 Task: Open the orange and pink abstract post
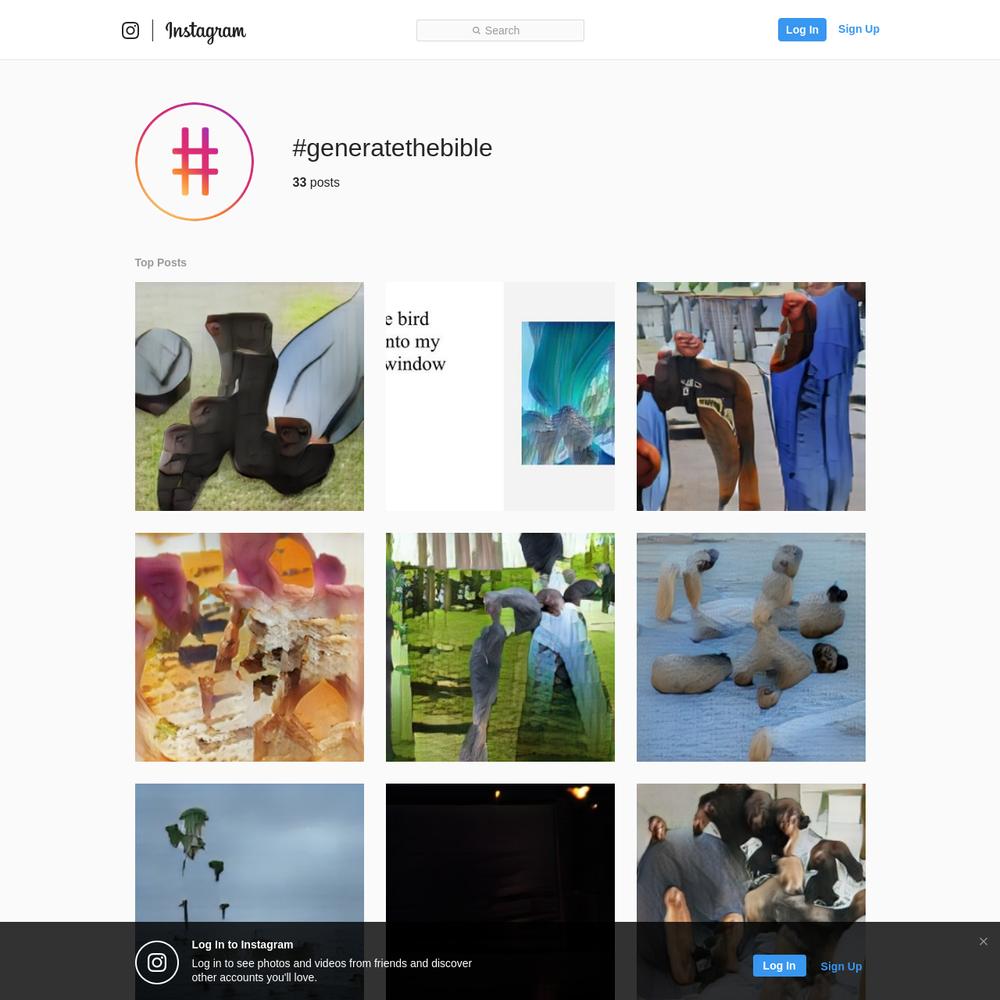click(249, 647)
